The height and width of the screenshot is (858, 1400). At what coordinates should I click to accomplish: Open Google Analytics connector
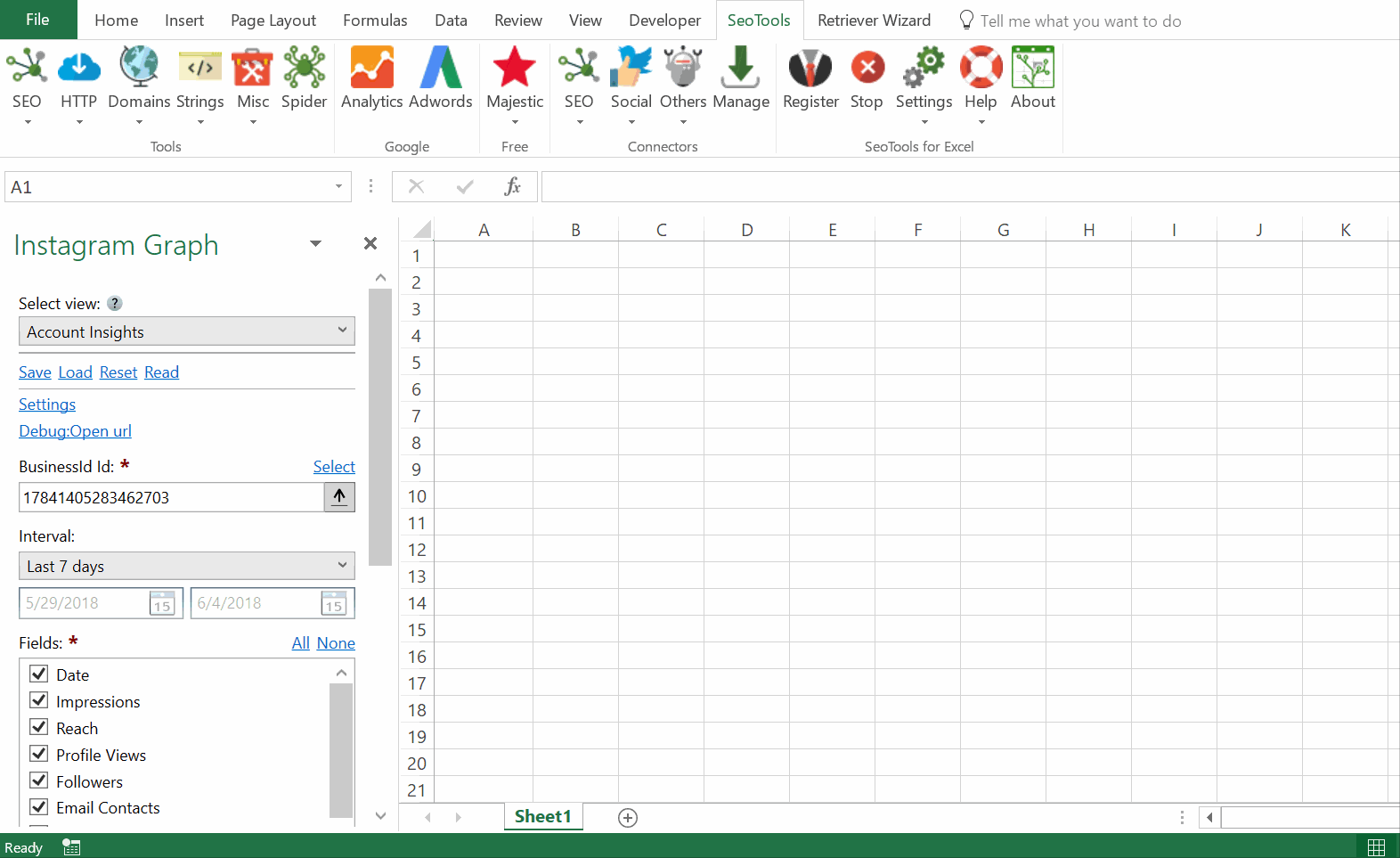coord(372,68)
